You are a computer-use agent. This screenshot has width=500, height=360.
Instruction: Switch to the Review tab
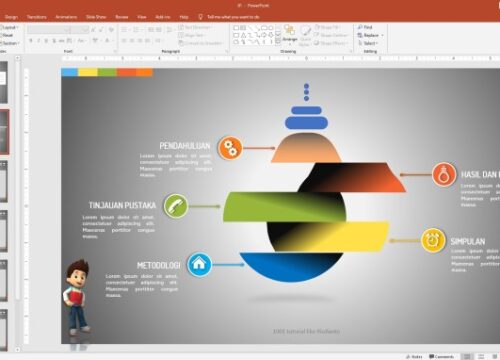point(122,17)
